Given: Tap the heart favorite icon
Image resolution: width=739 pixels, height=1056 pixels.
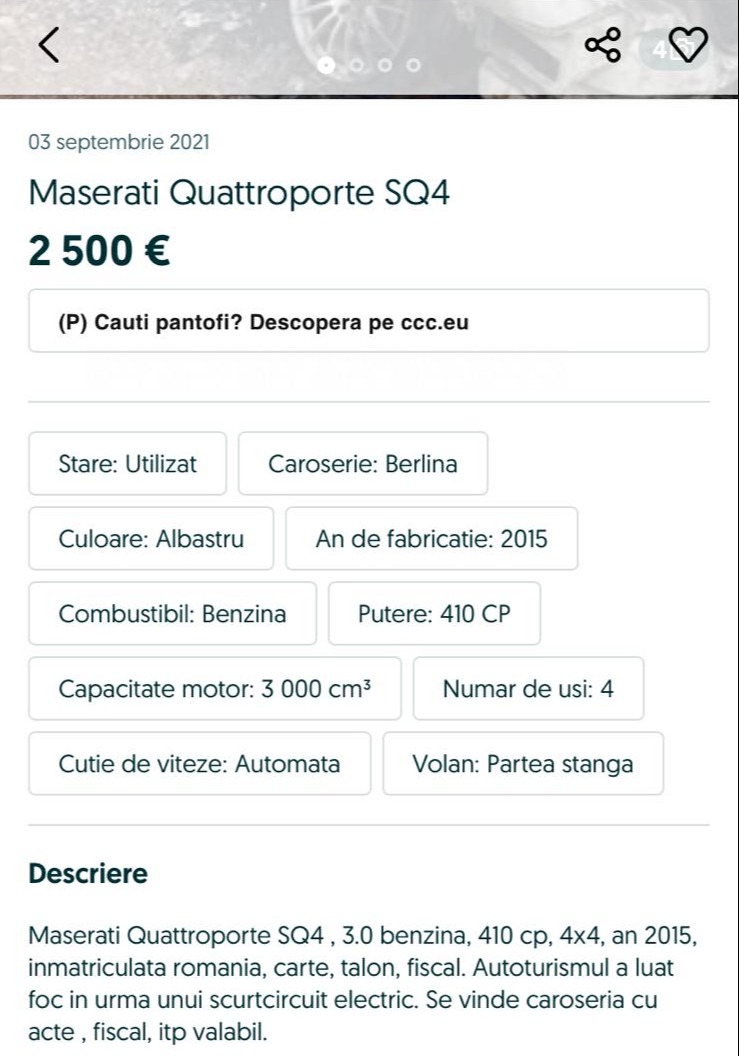Looking at the screenshot, I should coord(687,45).
